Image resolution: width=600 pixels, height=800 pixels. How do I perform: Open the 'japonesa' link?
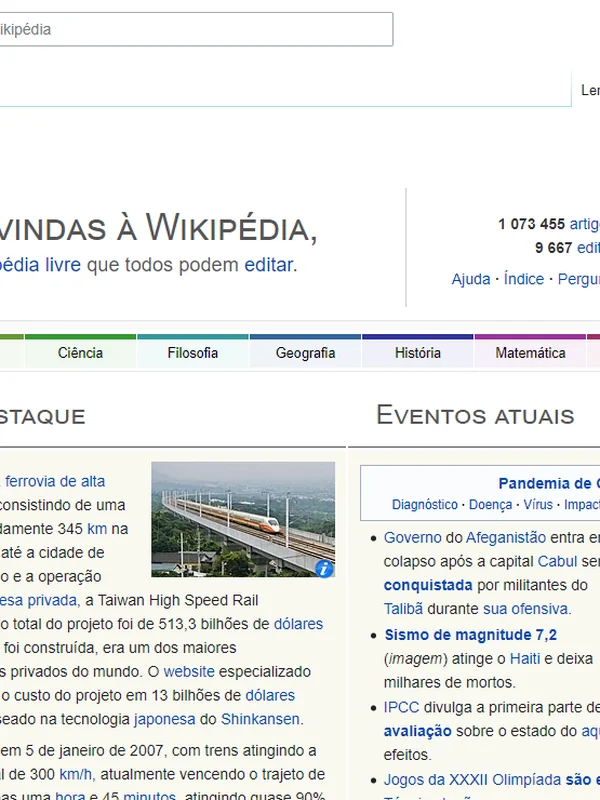click(x=164, y=719)
